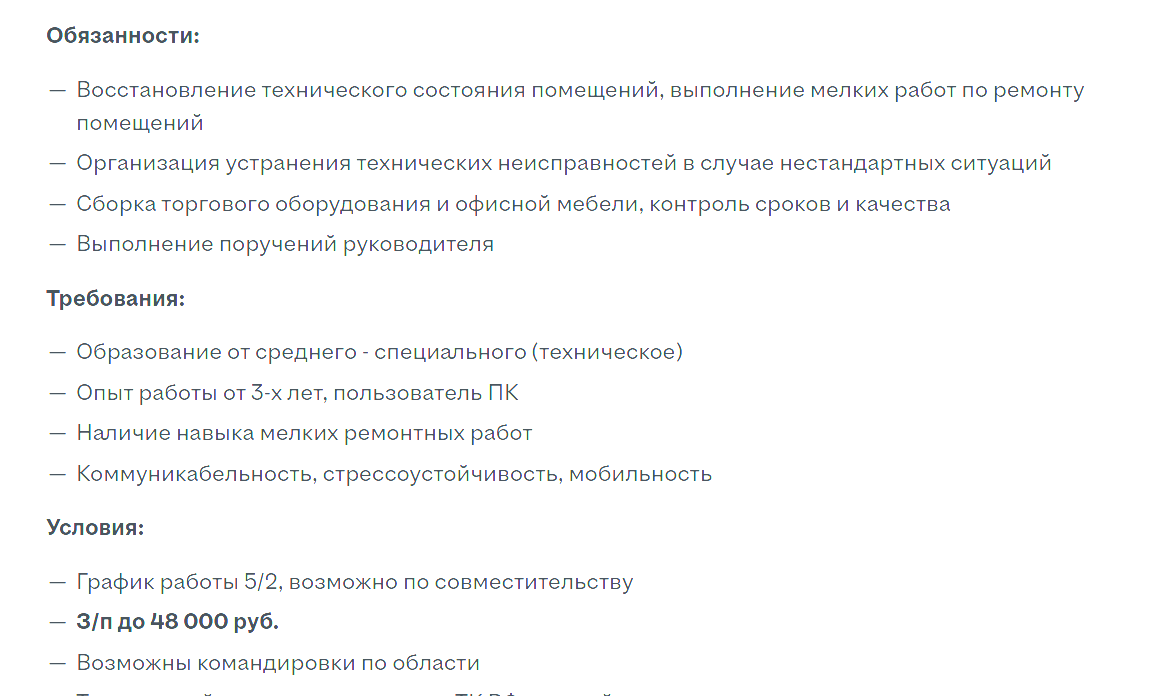
Task: Select the Организация устранения технических неисправностей line
Action: coord(563,163)
